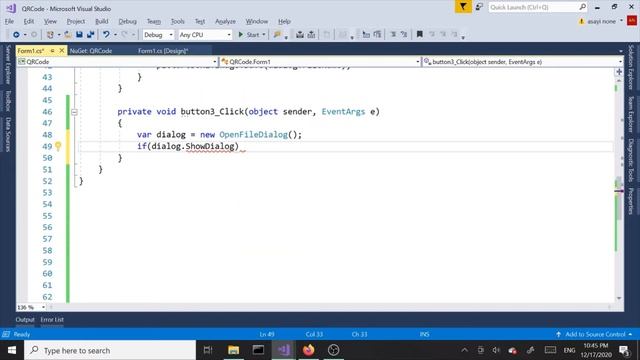Open the Debug configuration dropdown
The width and height of the screenshot is (640, 360).
158,35
